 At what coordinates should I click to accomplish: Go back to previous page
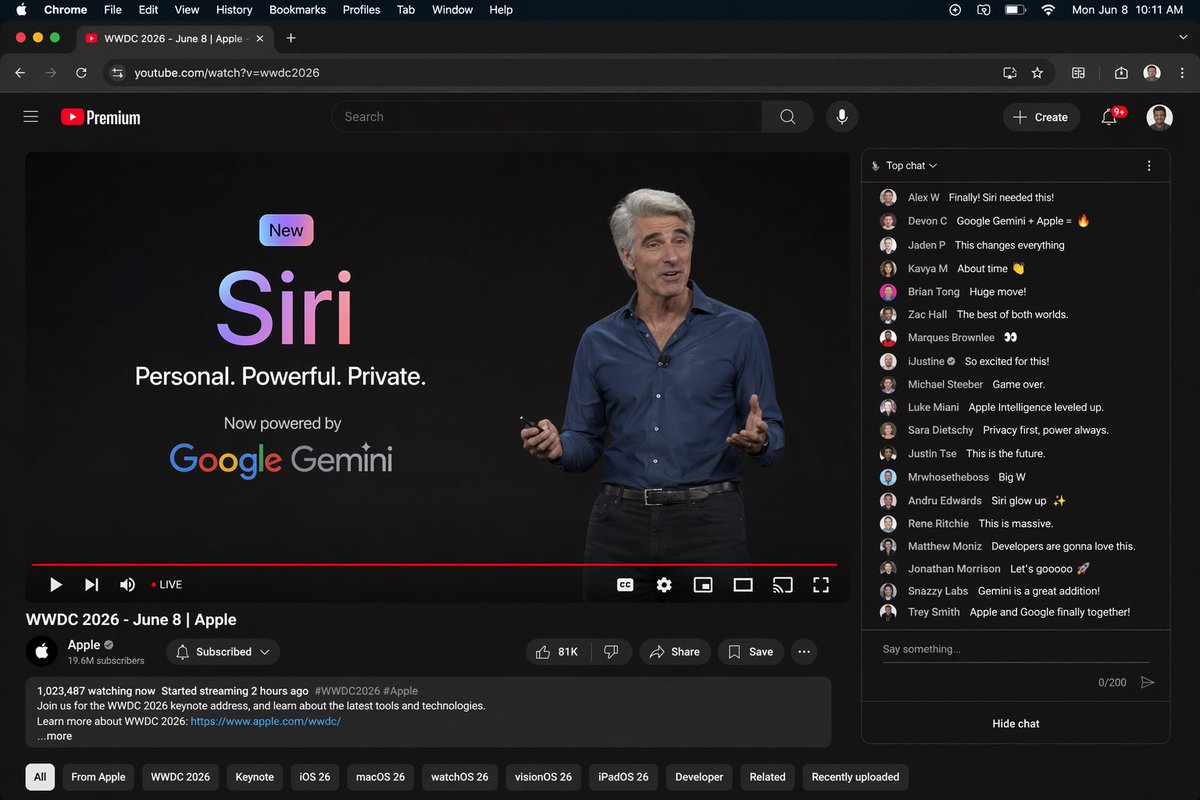pyautogui.click(x=20, y=73)
